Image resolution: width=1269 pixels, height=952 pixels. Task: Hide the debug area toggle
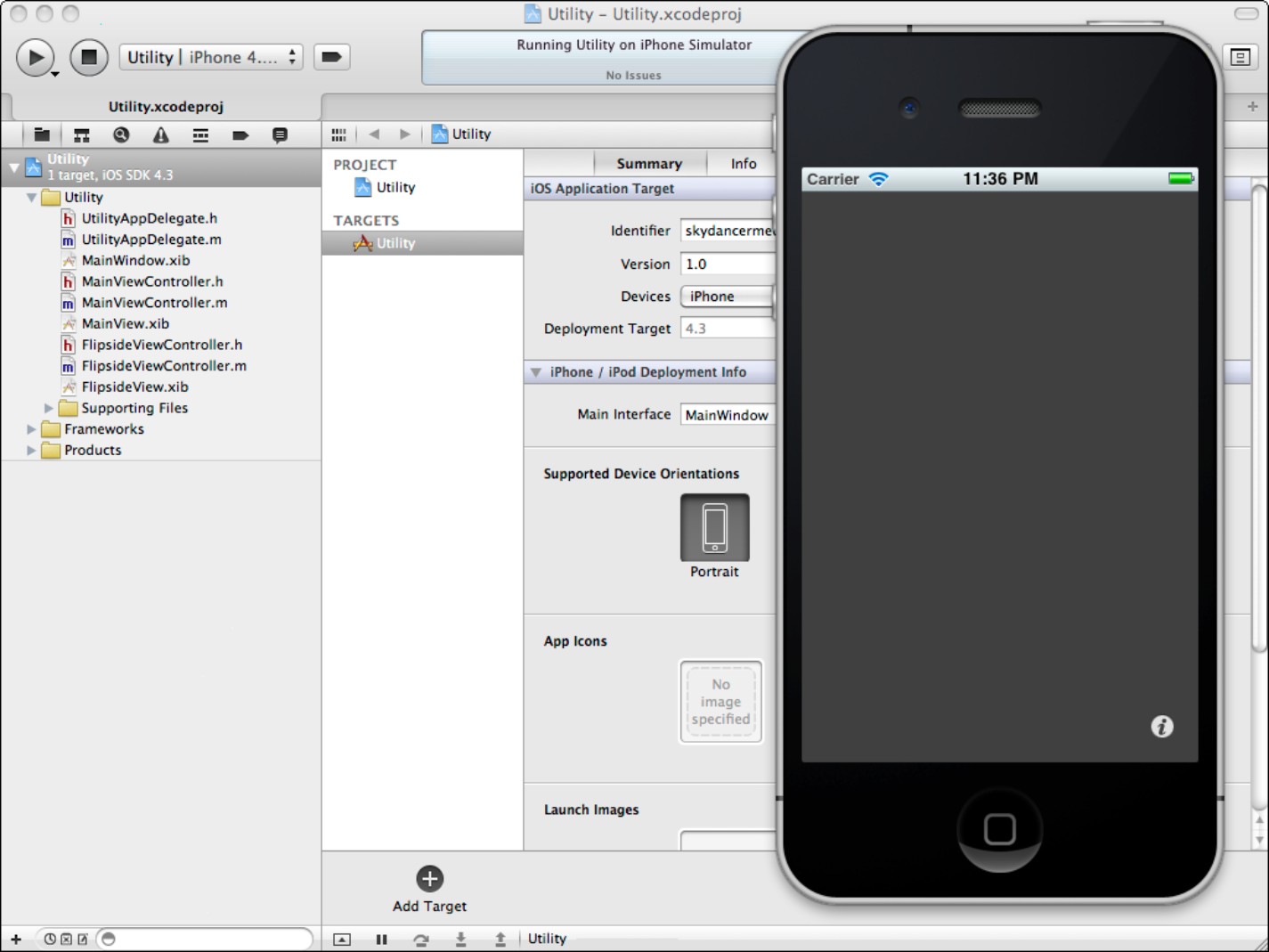(x=342, y=940)
